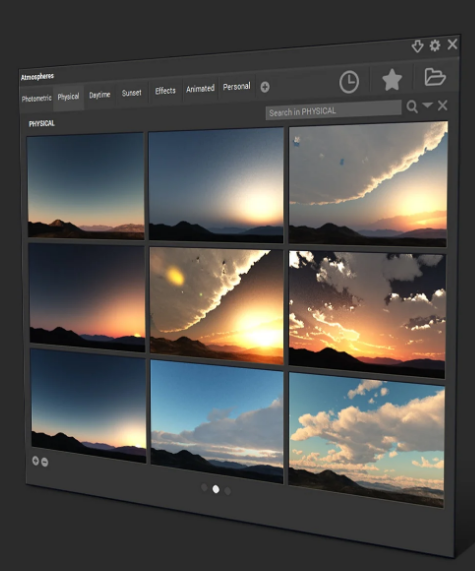The image size is (475, 571).
Task: Switch to the Sunset tab
Action: pyautogui.click(x=131, y=93)
